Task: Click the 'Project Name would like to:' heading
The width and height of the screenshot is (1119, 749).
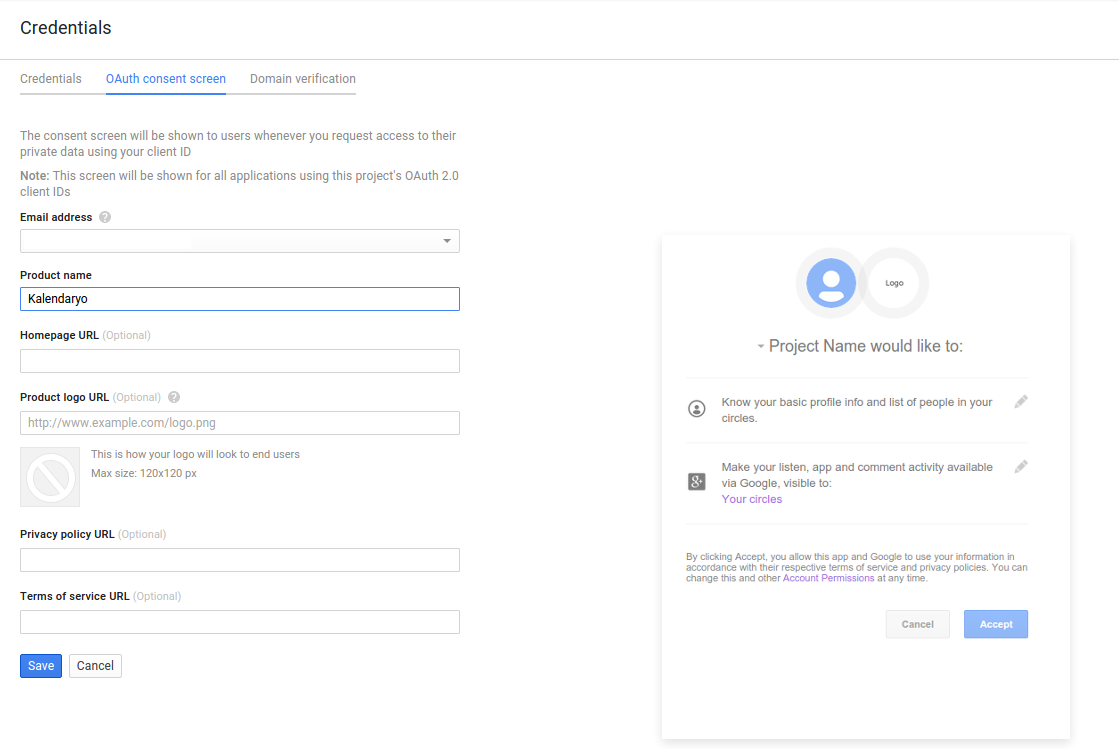Action: [x=866, y=346]
